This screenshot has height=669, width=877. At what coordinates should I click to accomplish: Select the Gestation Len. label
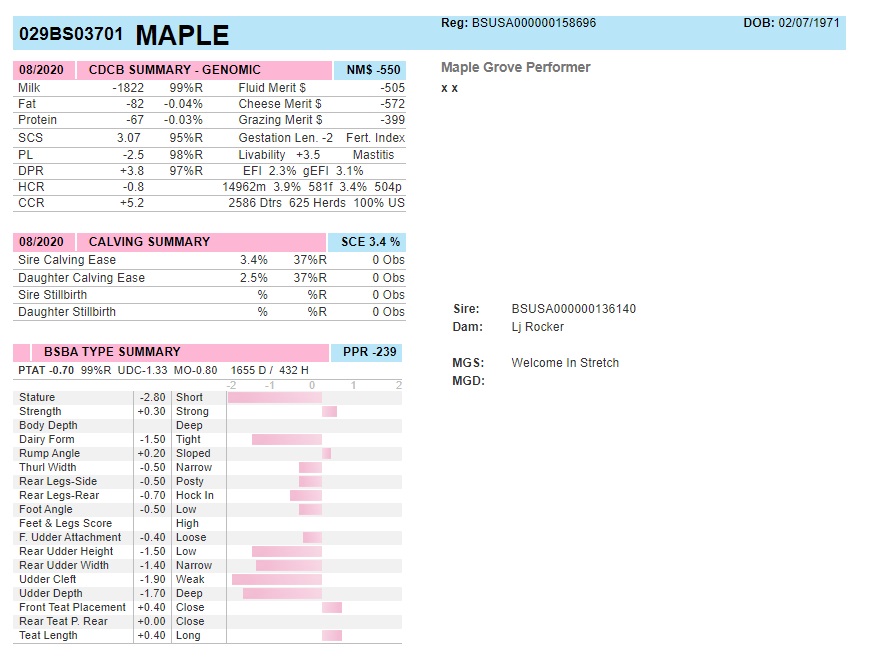[279, 138]
